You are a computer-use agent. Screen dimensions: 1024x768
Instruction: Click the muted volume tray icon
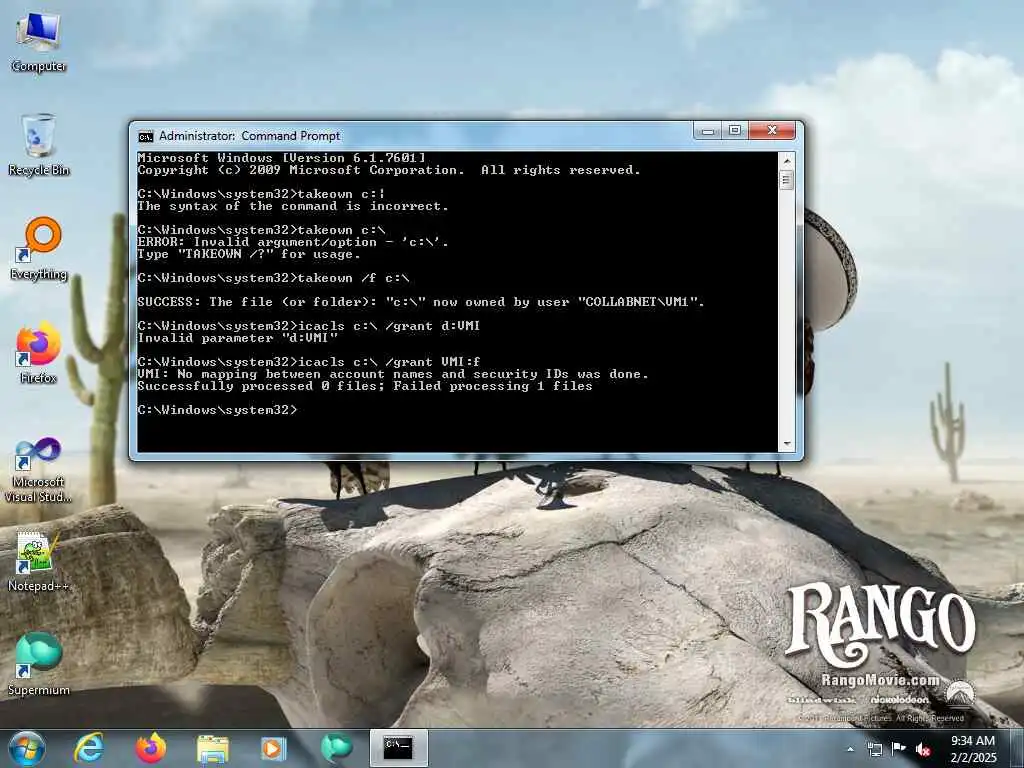[923, 749]
